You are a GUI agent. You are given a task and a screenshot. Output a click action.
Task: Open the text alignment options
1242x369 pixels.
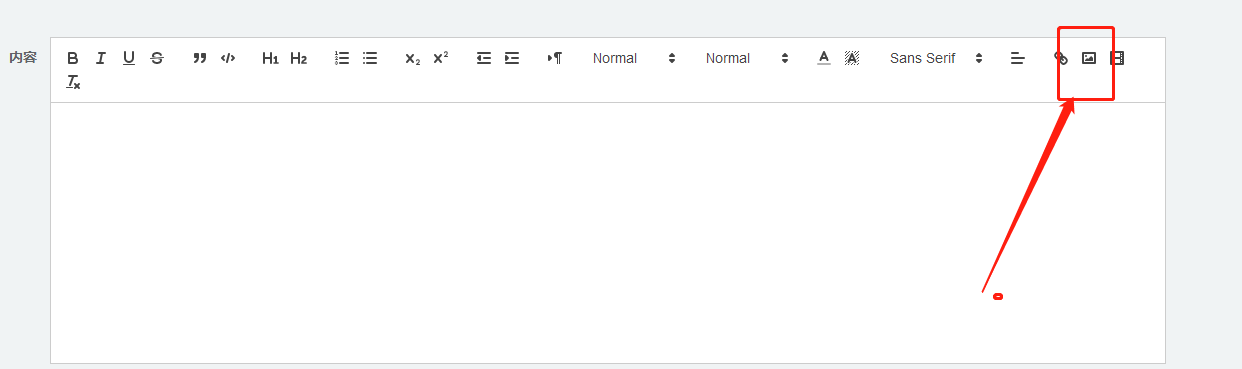pyautogui.click(x=1018, y=58)
